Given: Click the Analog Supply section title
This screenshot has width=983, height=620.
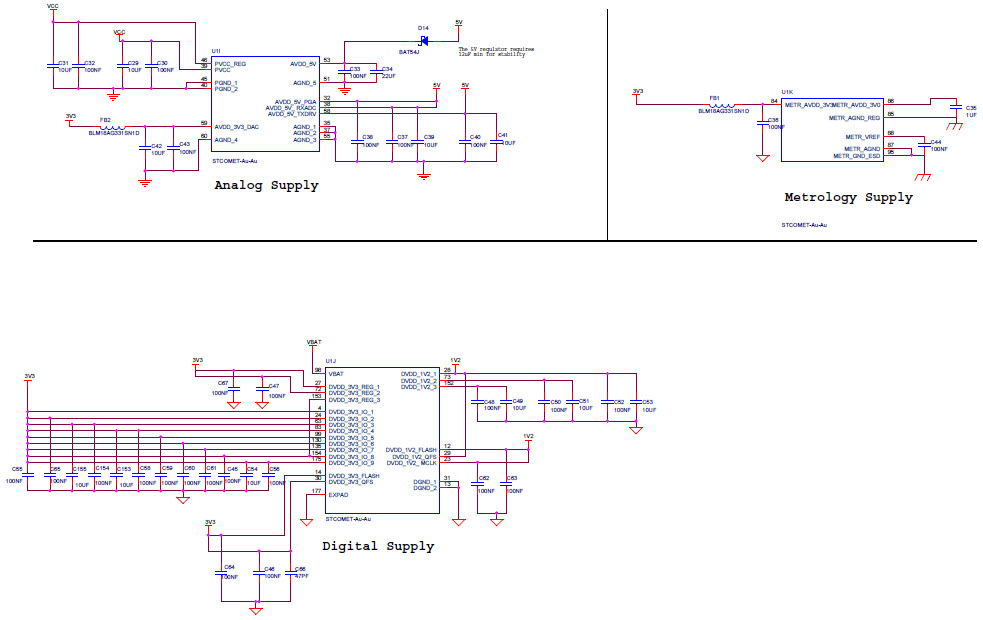Looking at the screenshot, I should (x=266, y=185).
